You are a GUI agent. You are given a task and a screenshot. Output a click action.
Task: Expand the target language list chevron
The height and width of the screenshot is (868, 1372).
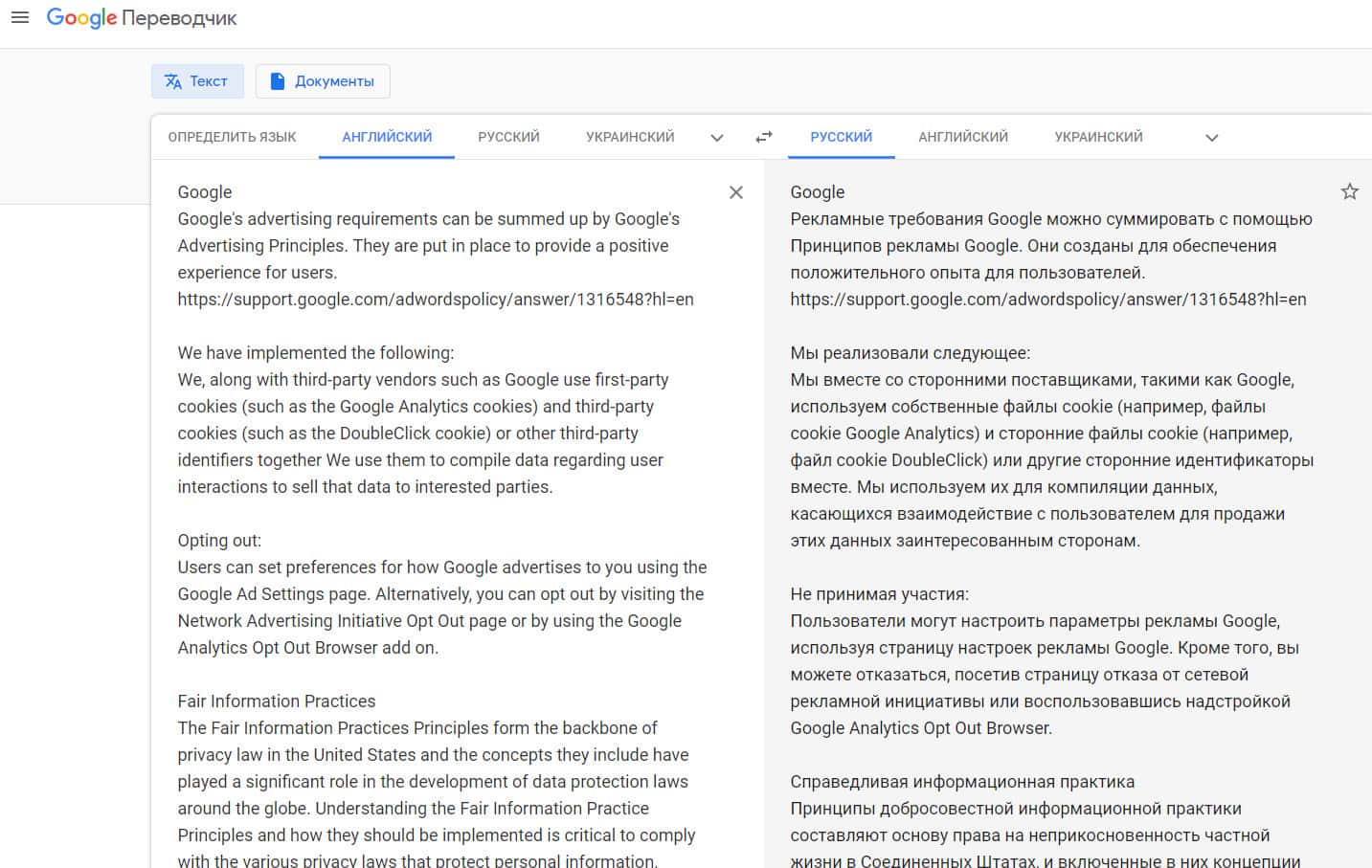coord(1212,138)
